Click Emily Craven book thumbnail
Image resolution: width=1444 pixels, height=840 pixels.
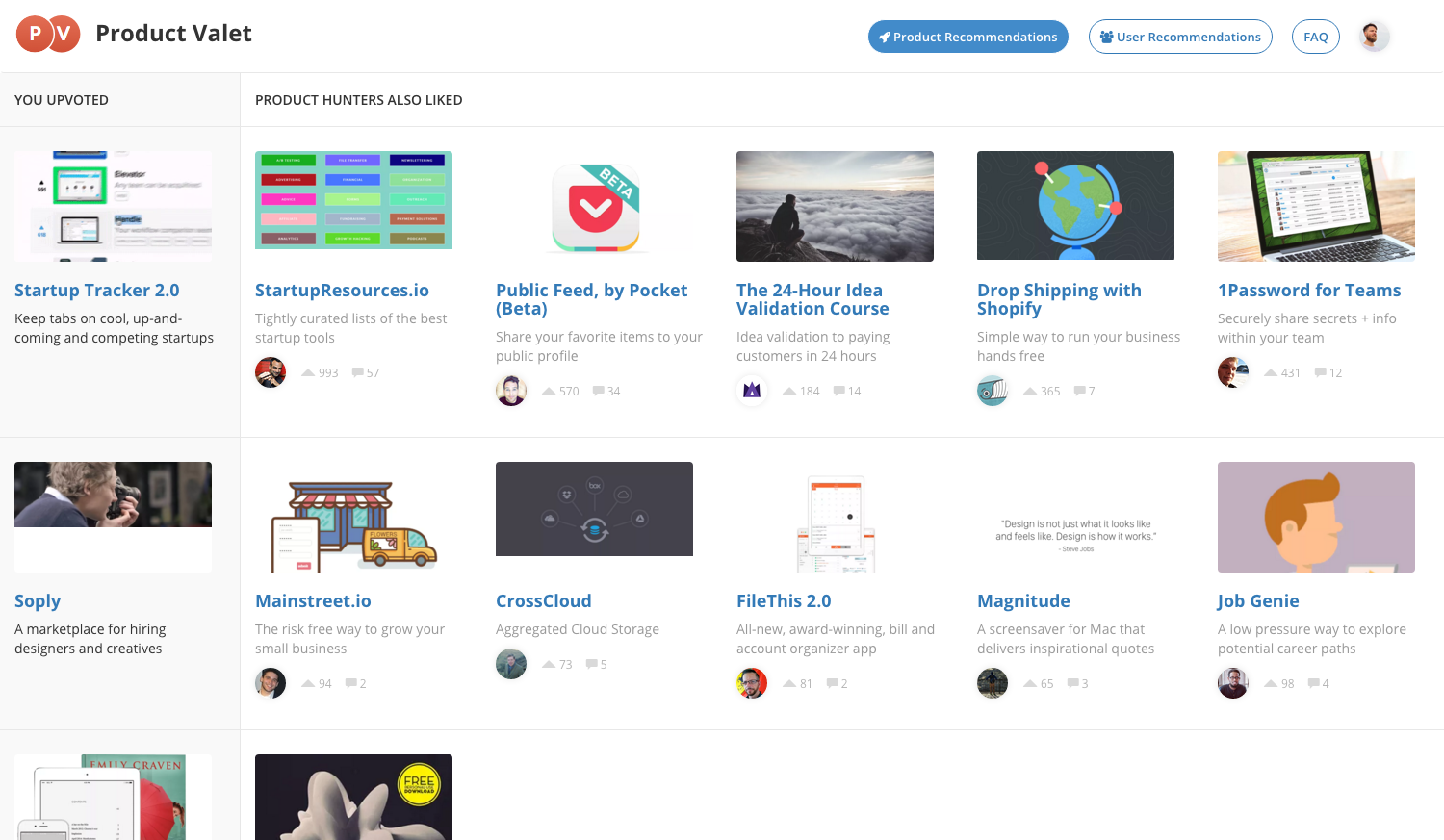click(x=113, y=797)
